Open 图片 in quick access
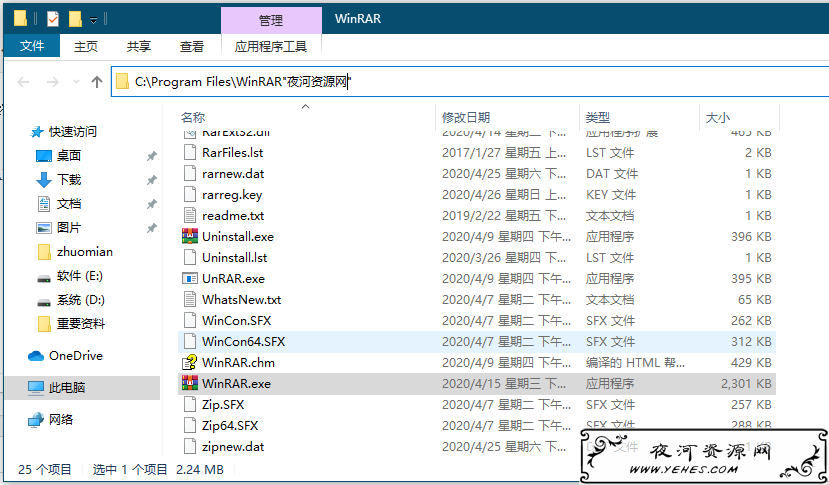The width and height of the screenshot is (829, 485). point(69,228)
